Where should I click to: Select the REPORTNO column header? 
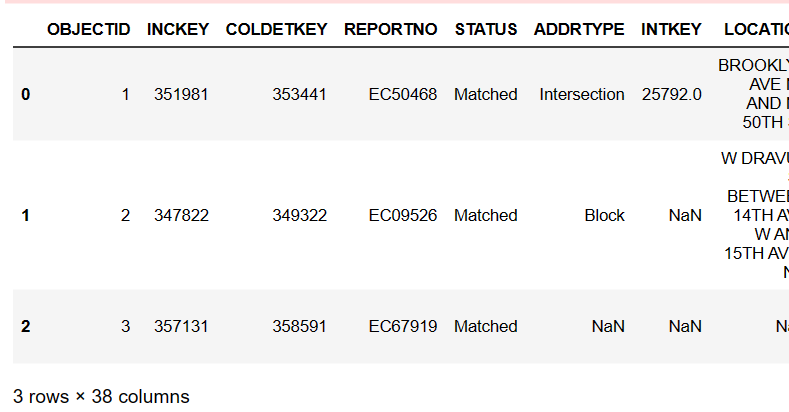(x=390, y=29)
